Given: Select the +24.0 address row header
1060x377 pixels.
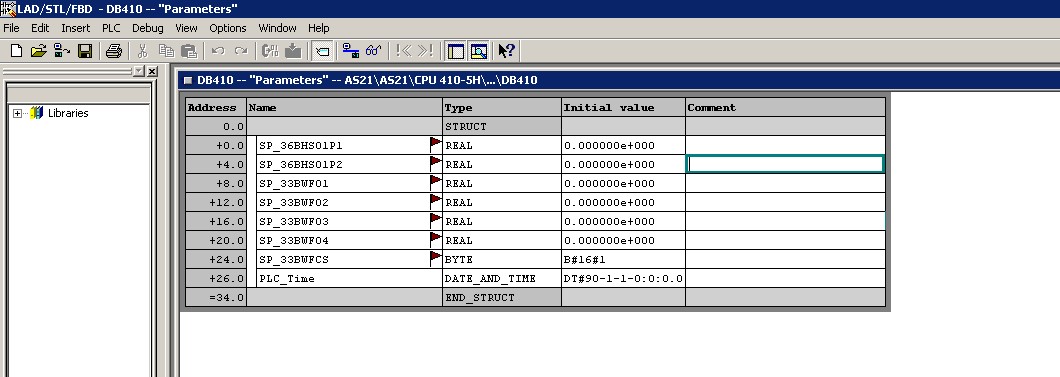Looking at the screenshot, I should point(216,259).
